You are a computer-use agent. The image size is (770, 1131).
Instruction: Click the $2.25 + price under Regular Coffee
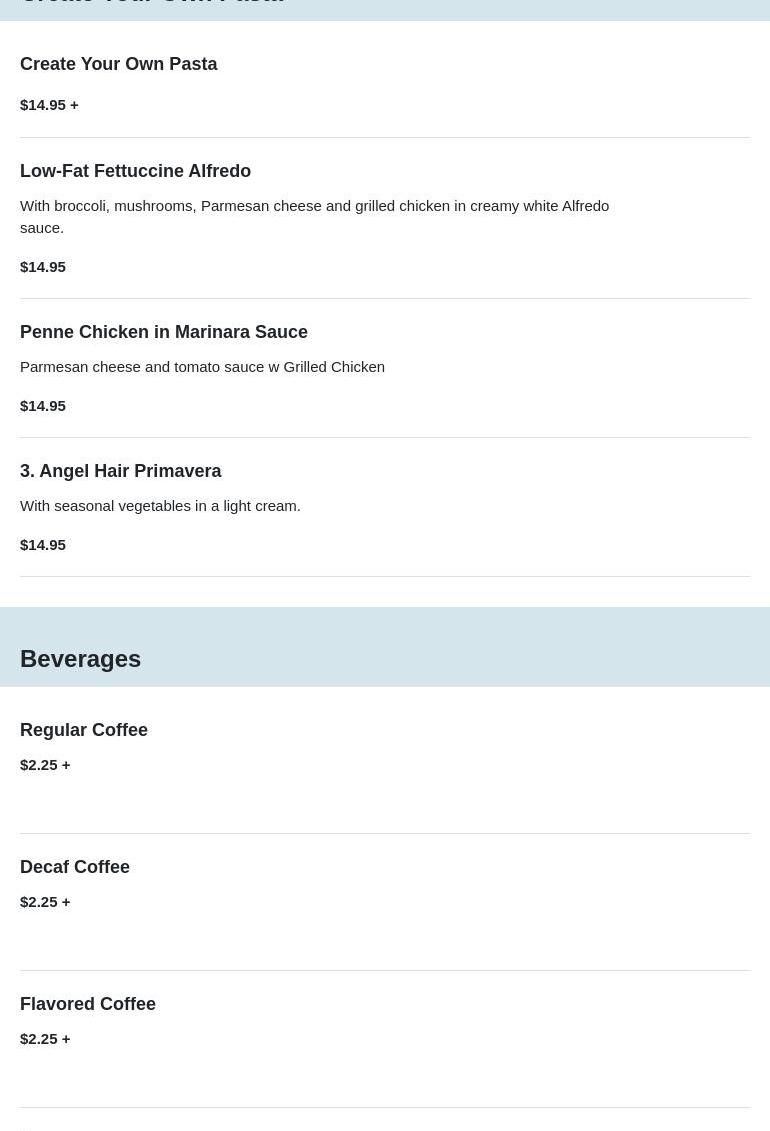tap(45, 764)
